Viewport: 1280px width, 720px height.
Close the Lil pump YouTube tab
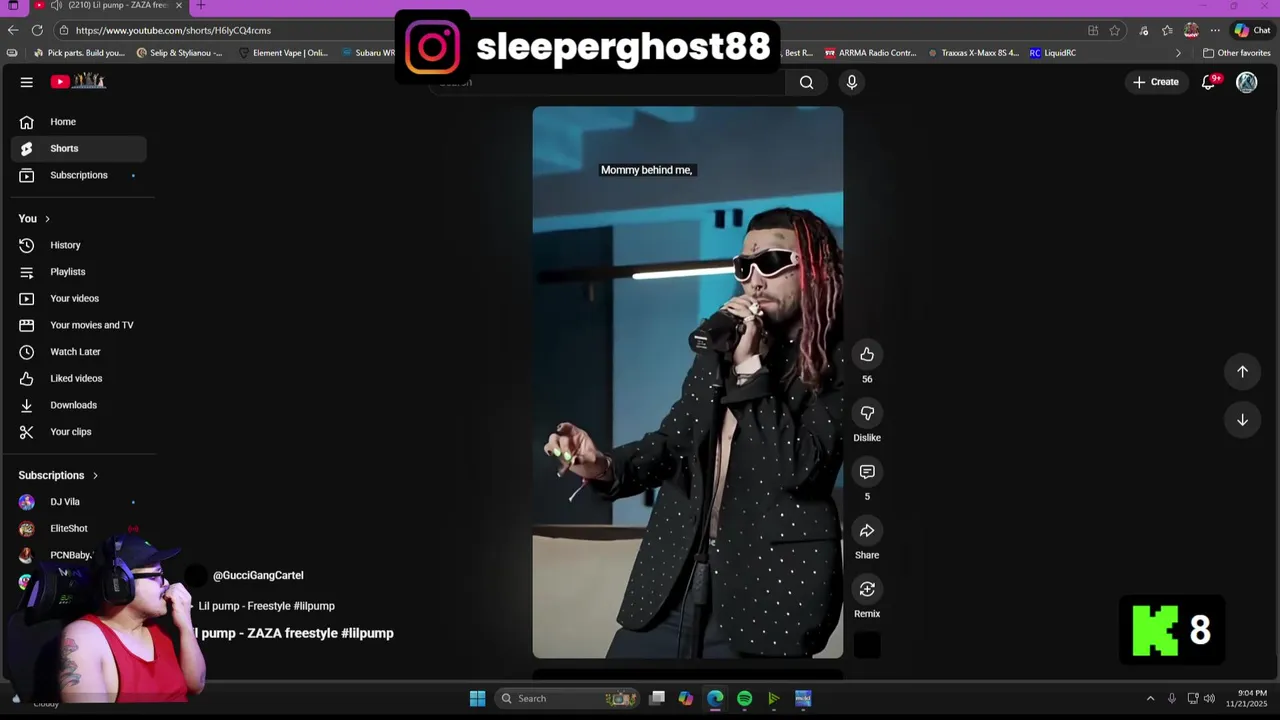tap(179, 6)
